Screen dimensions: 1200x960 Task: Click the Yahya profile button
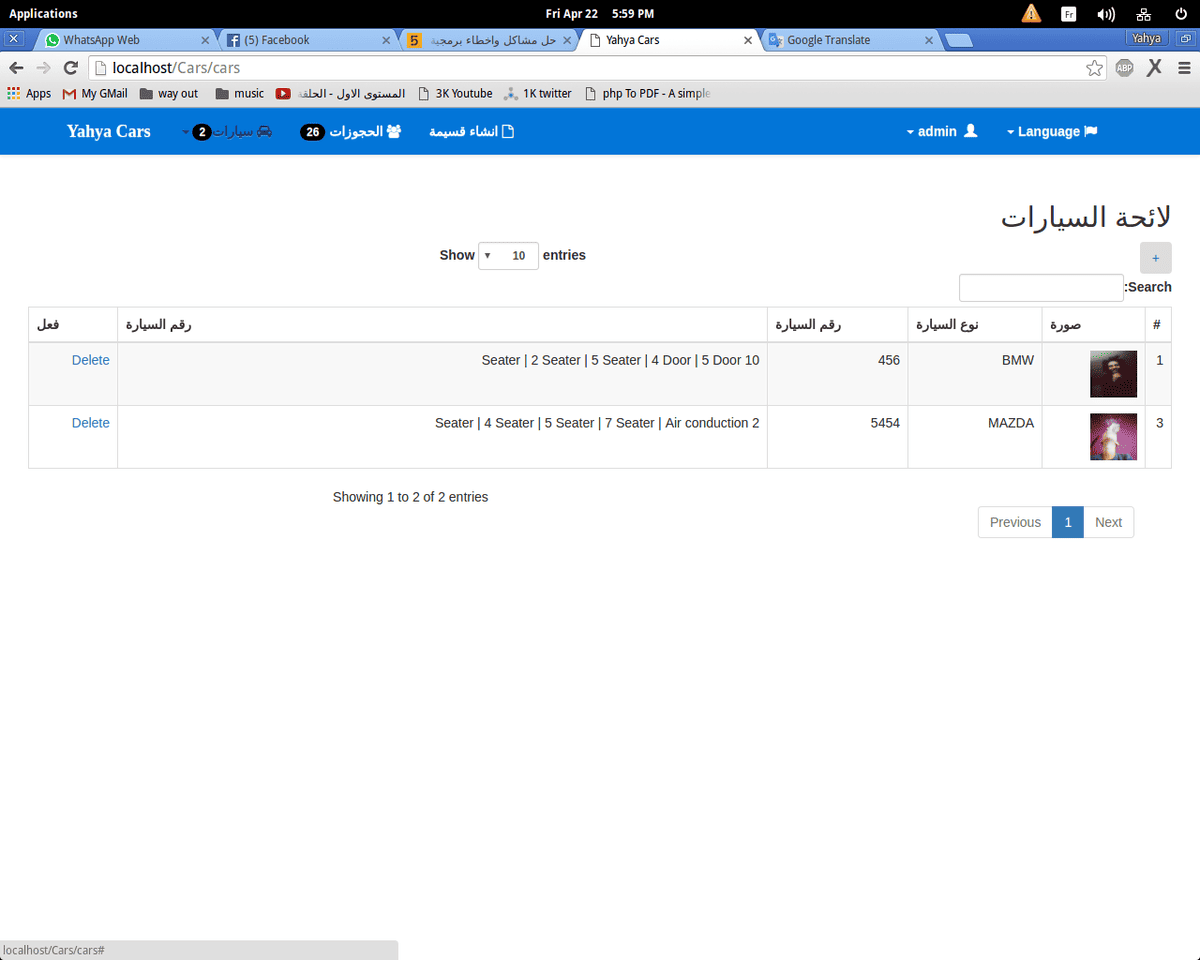tap(1146, 38)
